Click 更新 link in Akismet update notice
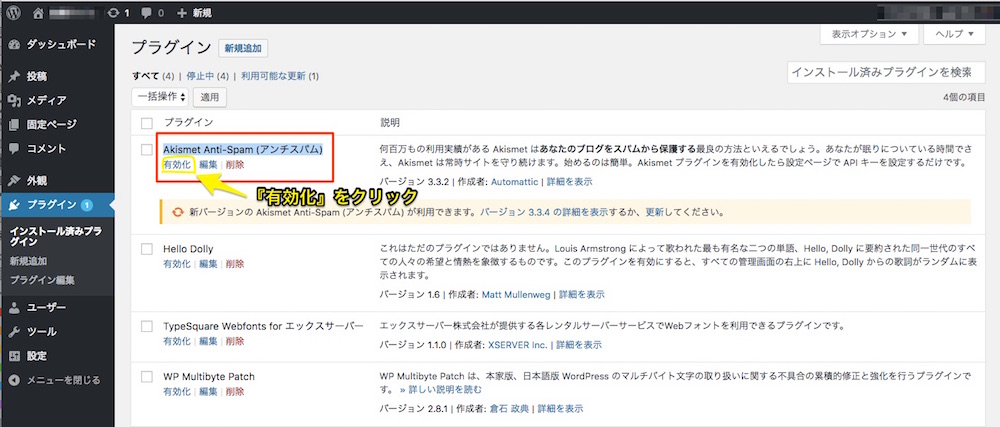The height and width of the screenshot is (427, 1000). click(x=654, y=212)
